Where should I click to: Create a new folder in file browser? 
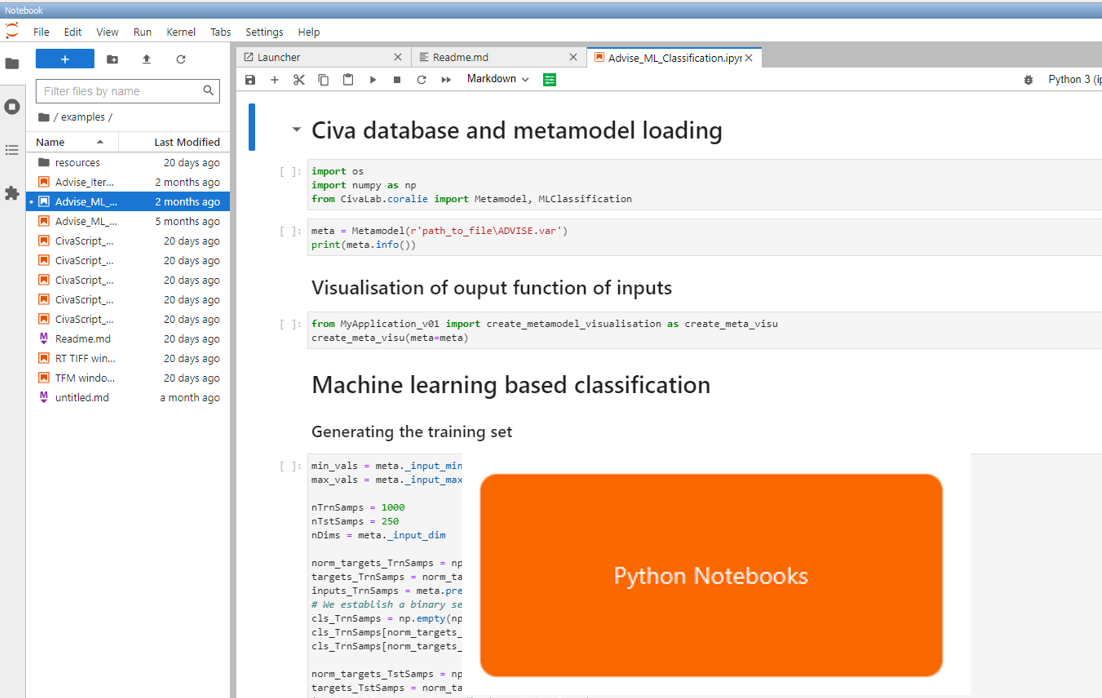(112, 60)
